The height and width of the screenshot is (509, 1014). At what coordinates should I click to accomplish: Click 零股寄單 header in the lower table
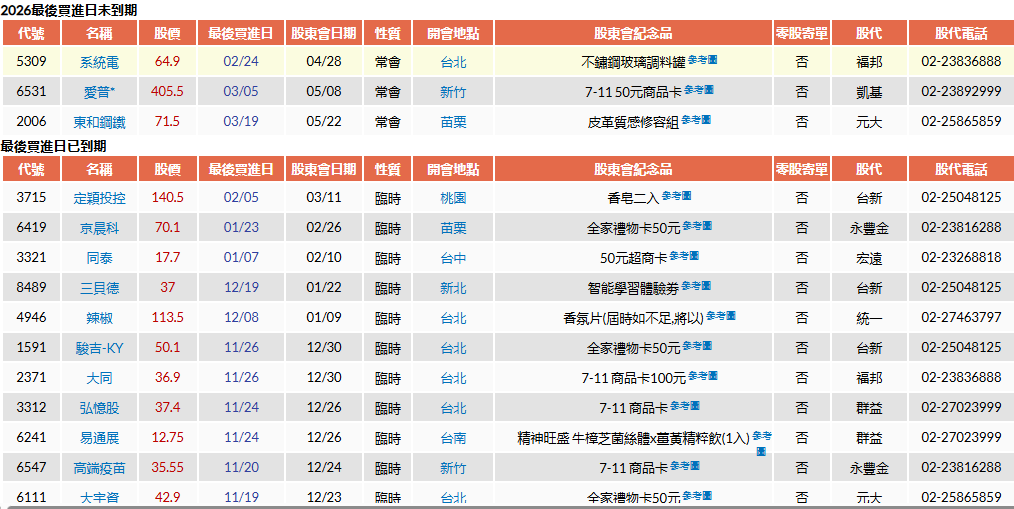tap(802, 169)
